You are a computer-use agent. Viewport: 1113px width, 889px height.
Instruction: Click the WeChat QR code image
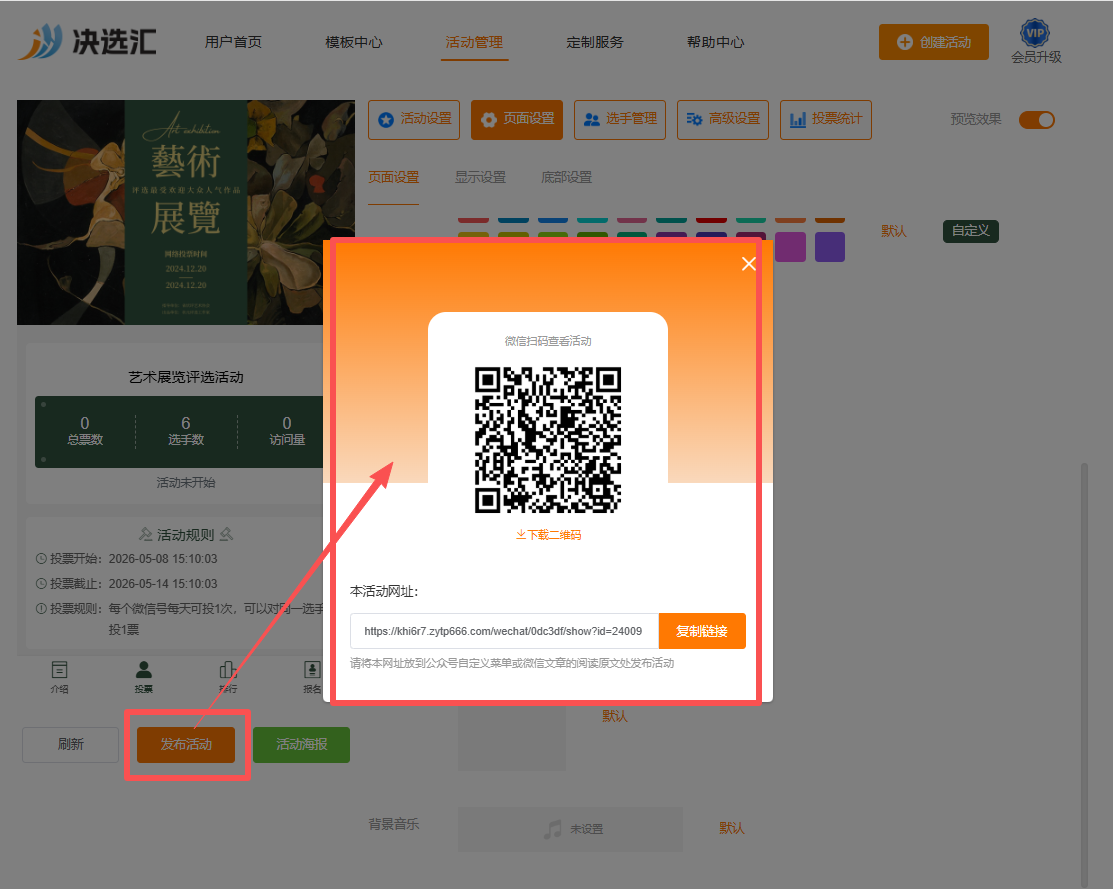point(548,440)
